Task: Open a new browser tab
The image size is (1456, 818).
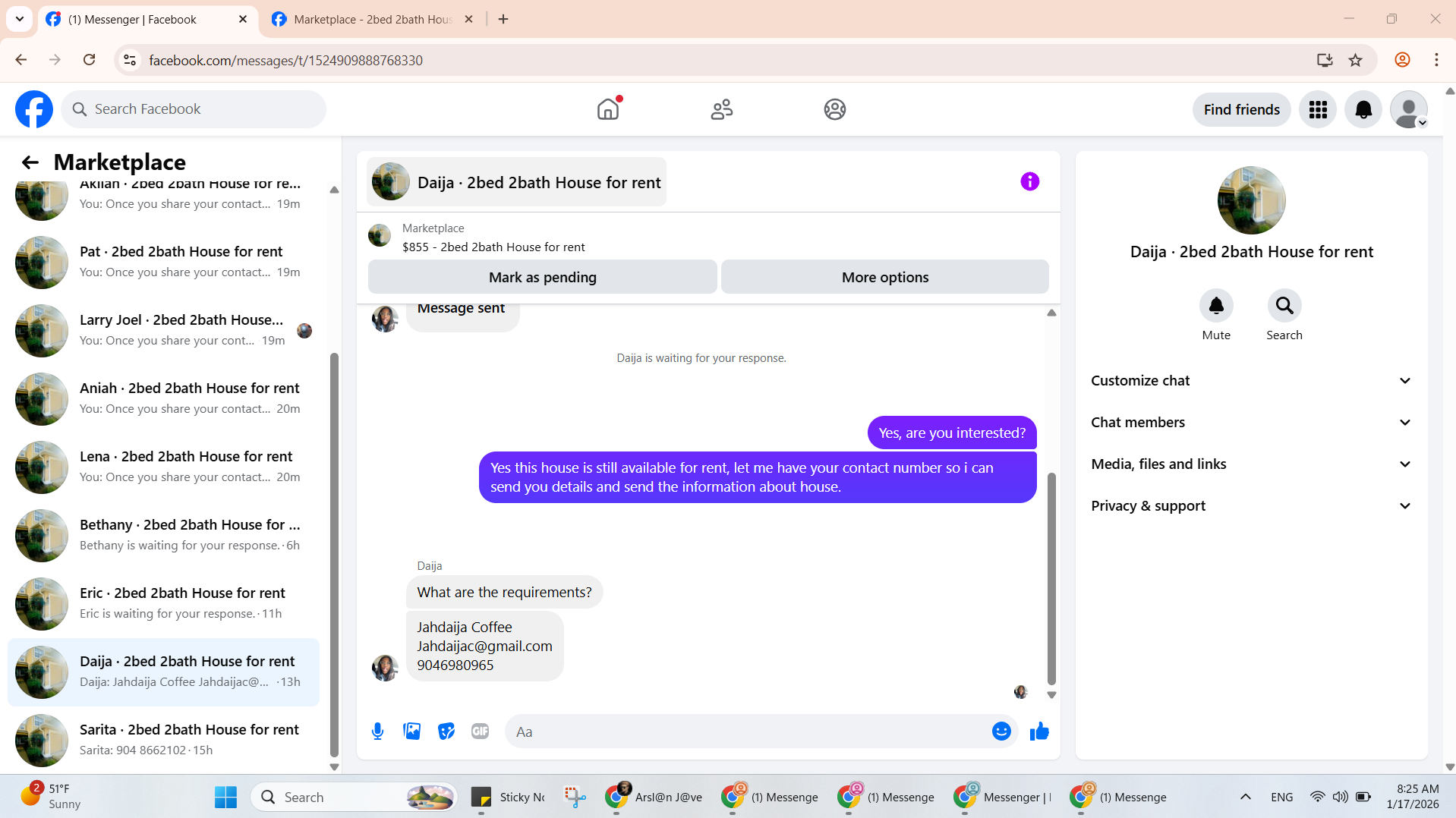Action: pos(503,19)
